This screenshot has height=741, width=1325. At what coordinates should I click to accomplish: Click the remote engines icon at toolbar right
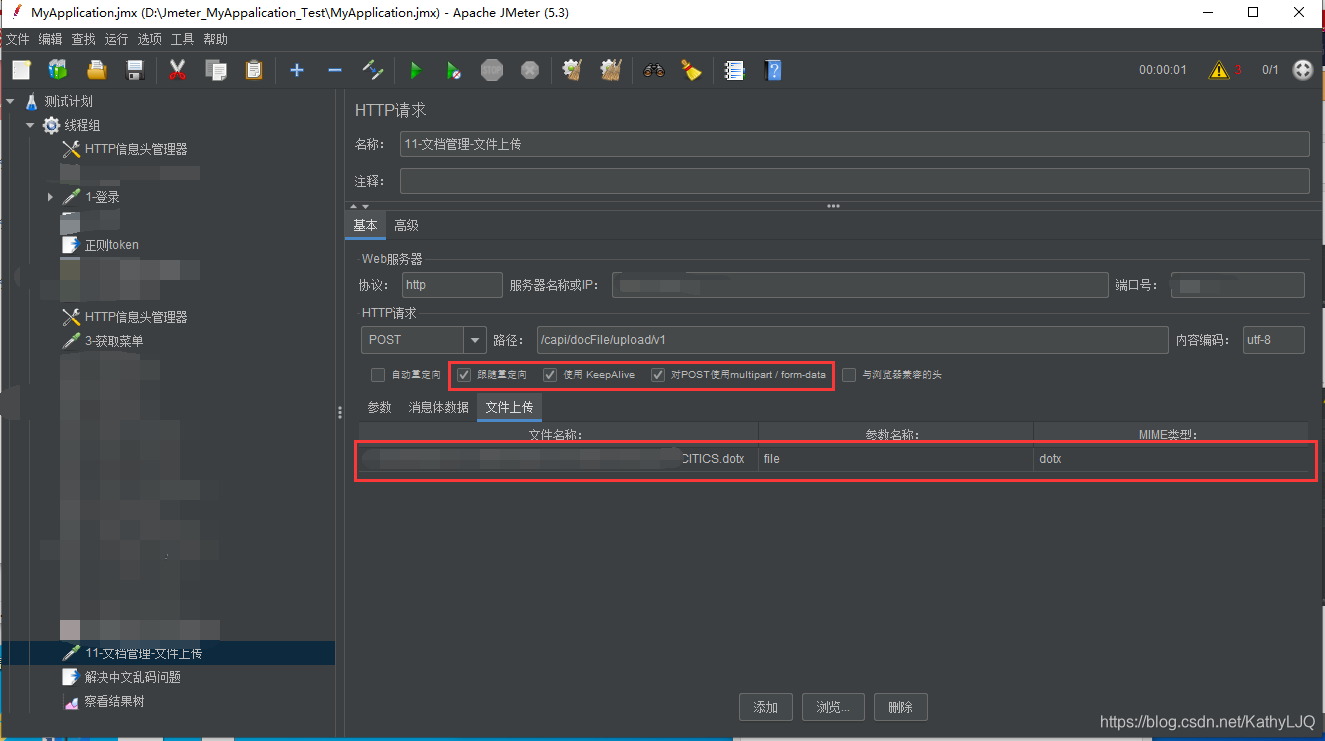click(1303, 70)
